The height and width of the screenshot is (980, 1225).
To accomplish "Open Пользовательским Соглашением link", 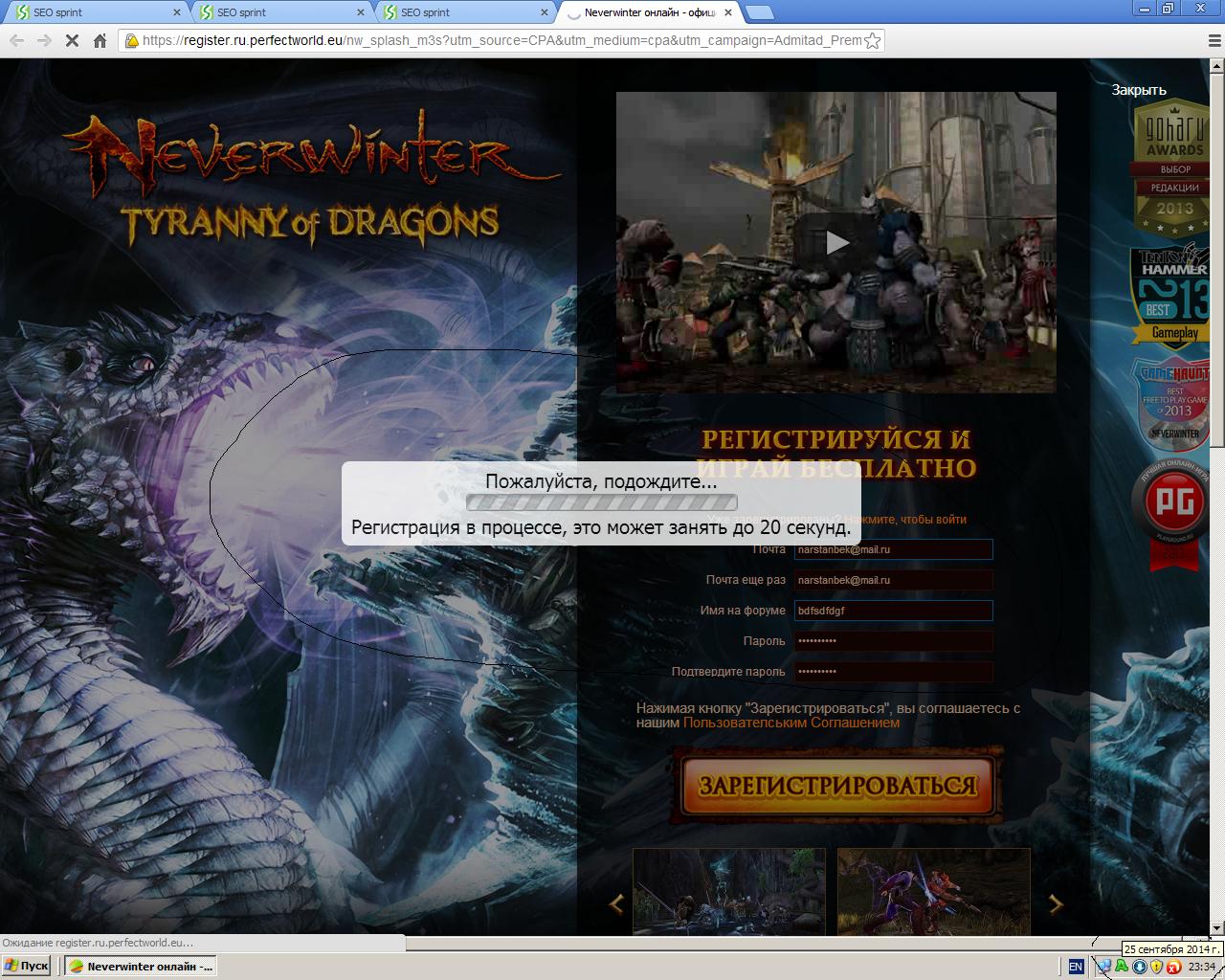I will [791, 723].
